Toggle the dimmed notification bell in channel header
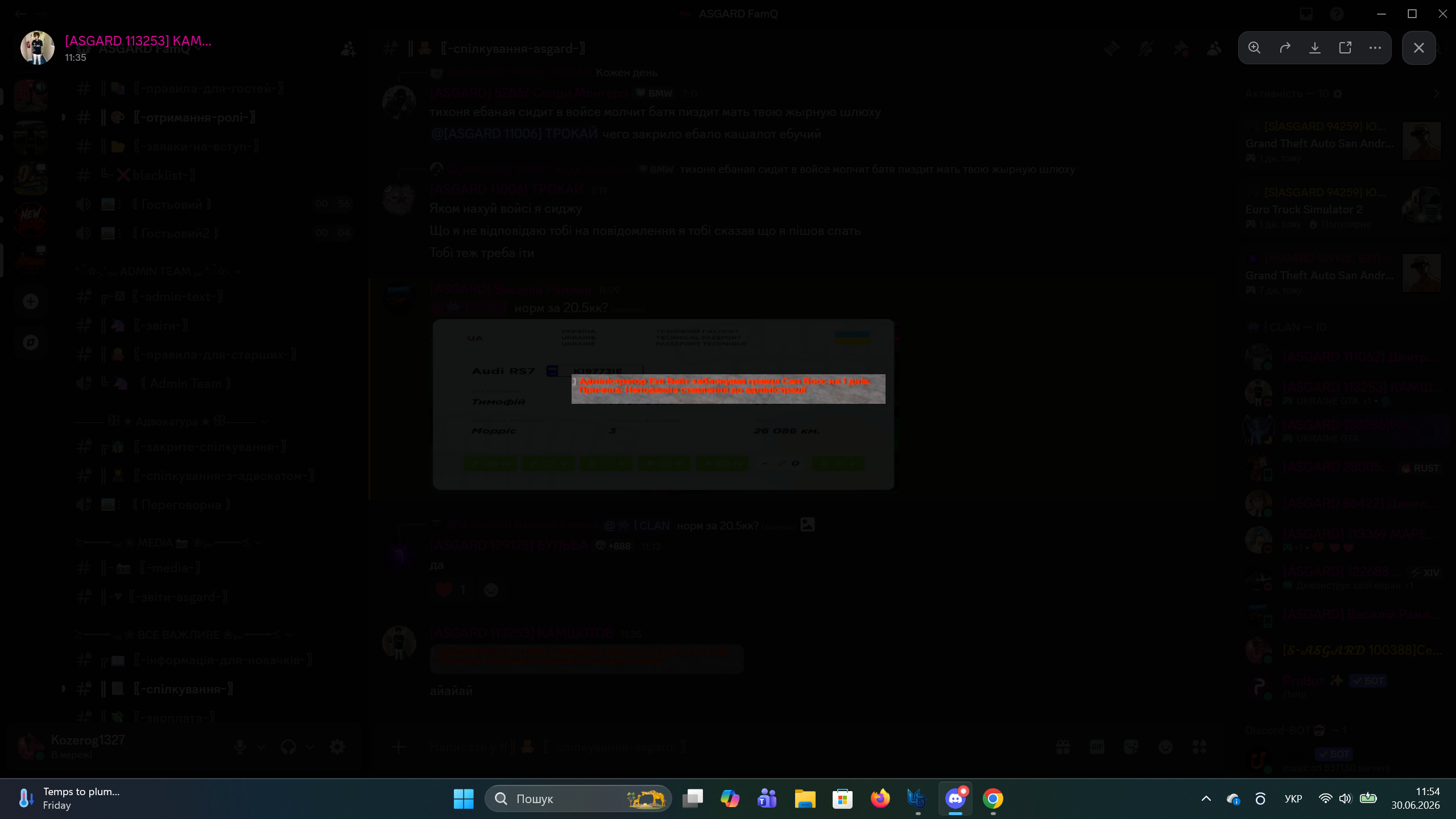 (1146, 49)
